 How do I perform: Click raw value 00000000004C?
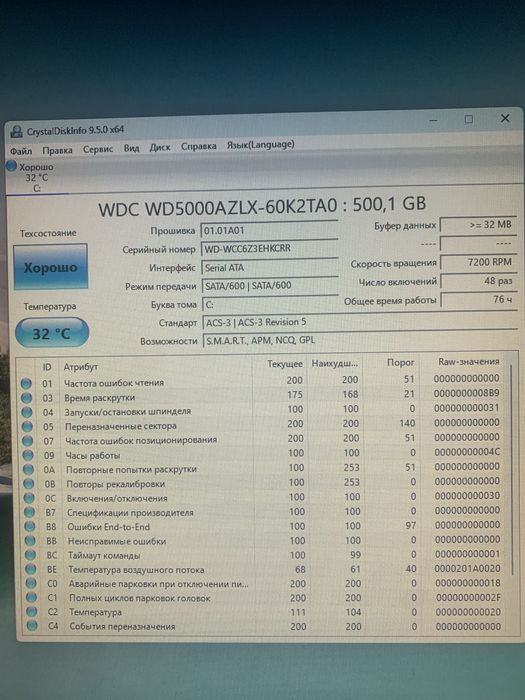[x=467, y=452]
